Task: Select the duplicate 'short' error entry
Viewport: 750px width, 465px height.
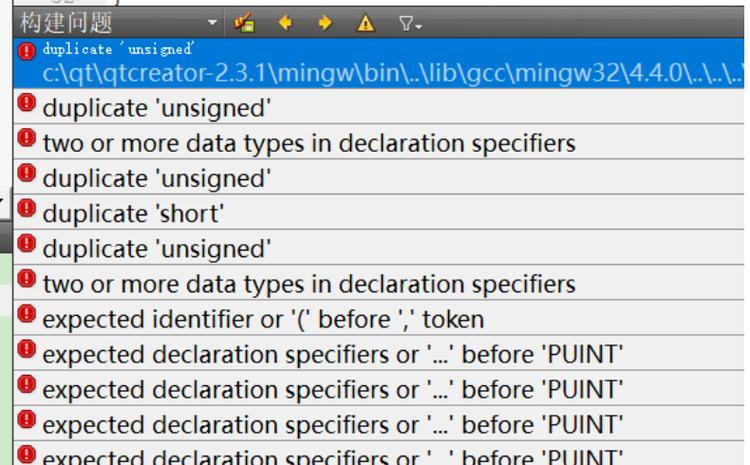Action: click(378, 212)
